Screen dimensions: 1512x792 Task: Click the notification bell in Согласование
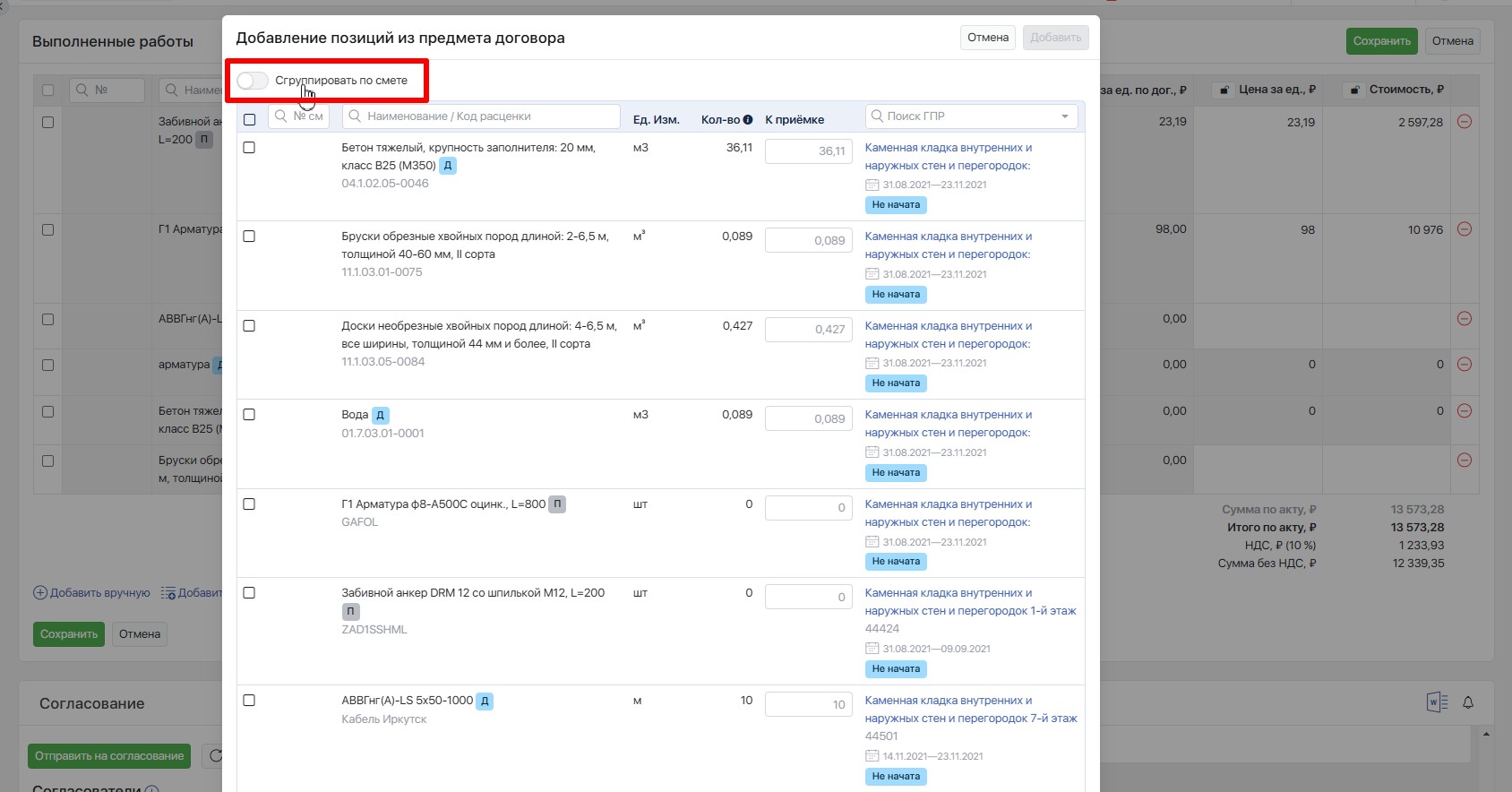[x=1468, y=702]
